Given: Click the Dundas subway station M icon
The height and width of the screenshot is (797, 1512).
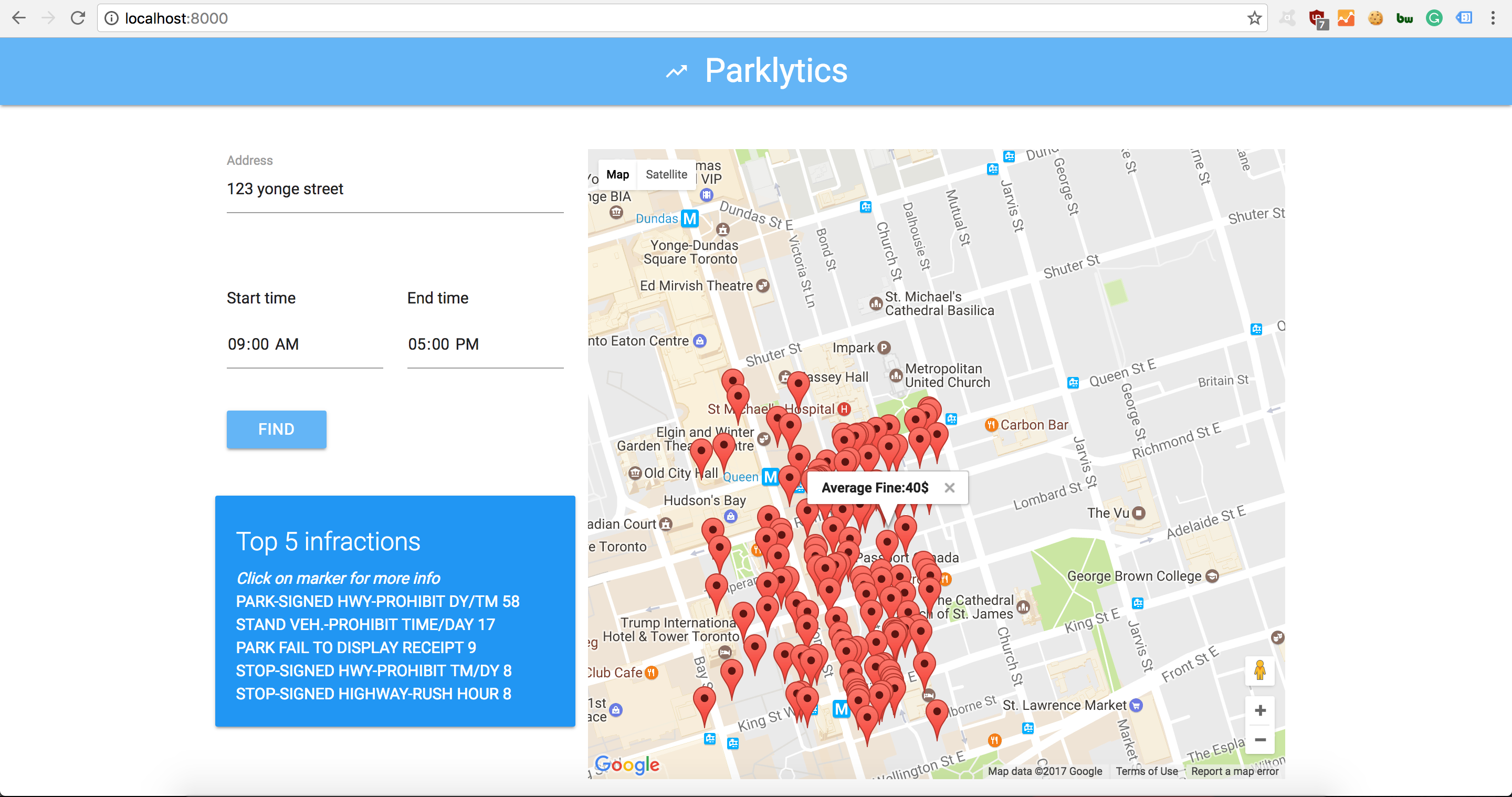Looking at the screenshot, I should tap(690, 218).
